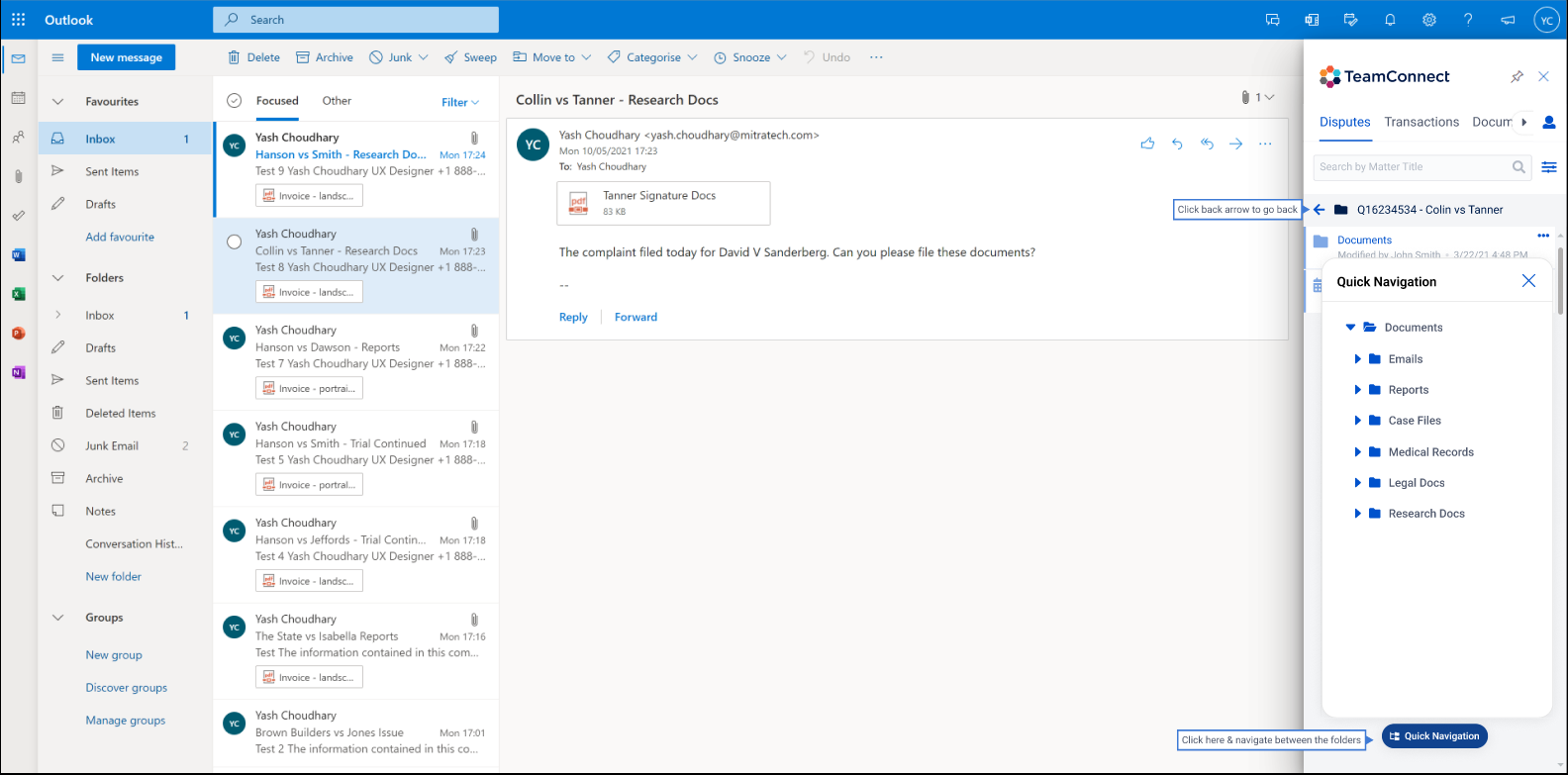Open the Categorise dropdown
This screenshot has height=775, width=1568.
[652, 57]
